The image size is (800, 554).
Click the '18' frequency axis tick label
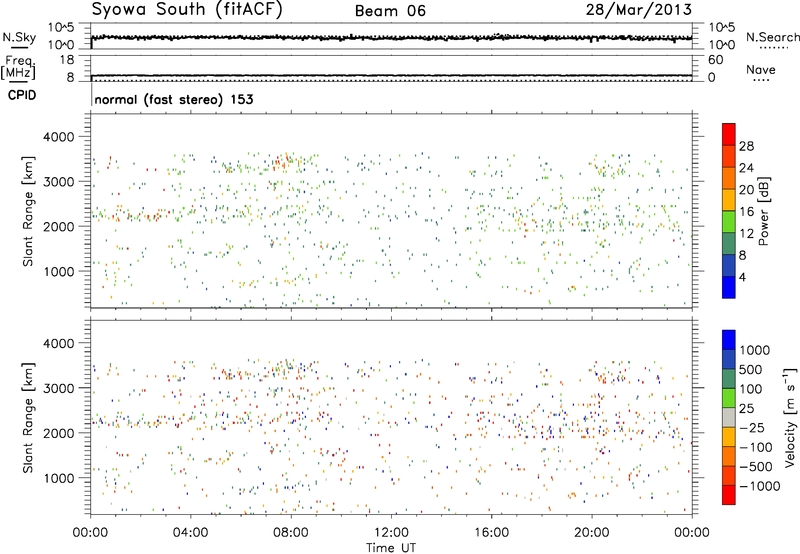click(x=66, y=60)
